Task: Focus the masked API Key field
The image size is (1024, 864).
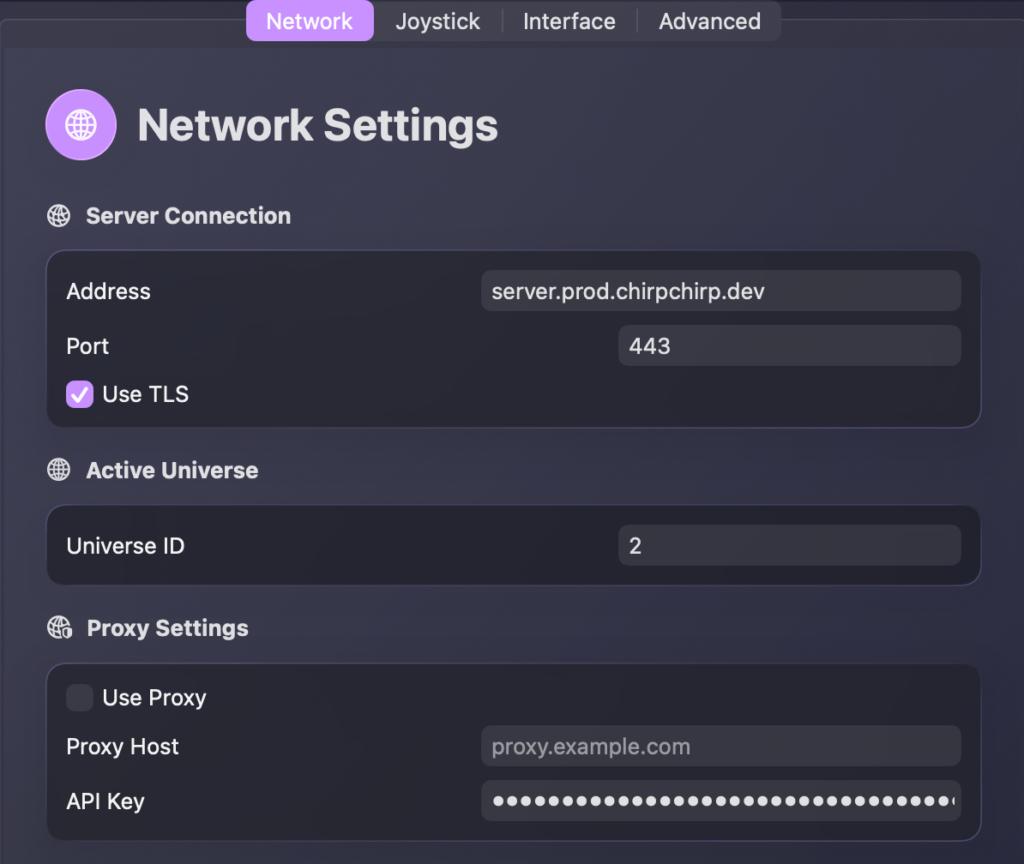Action: (x=720, y=801)
